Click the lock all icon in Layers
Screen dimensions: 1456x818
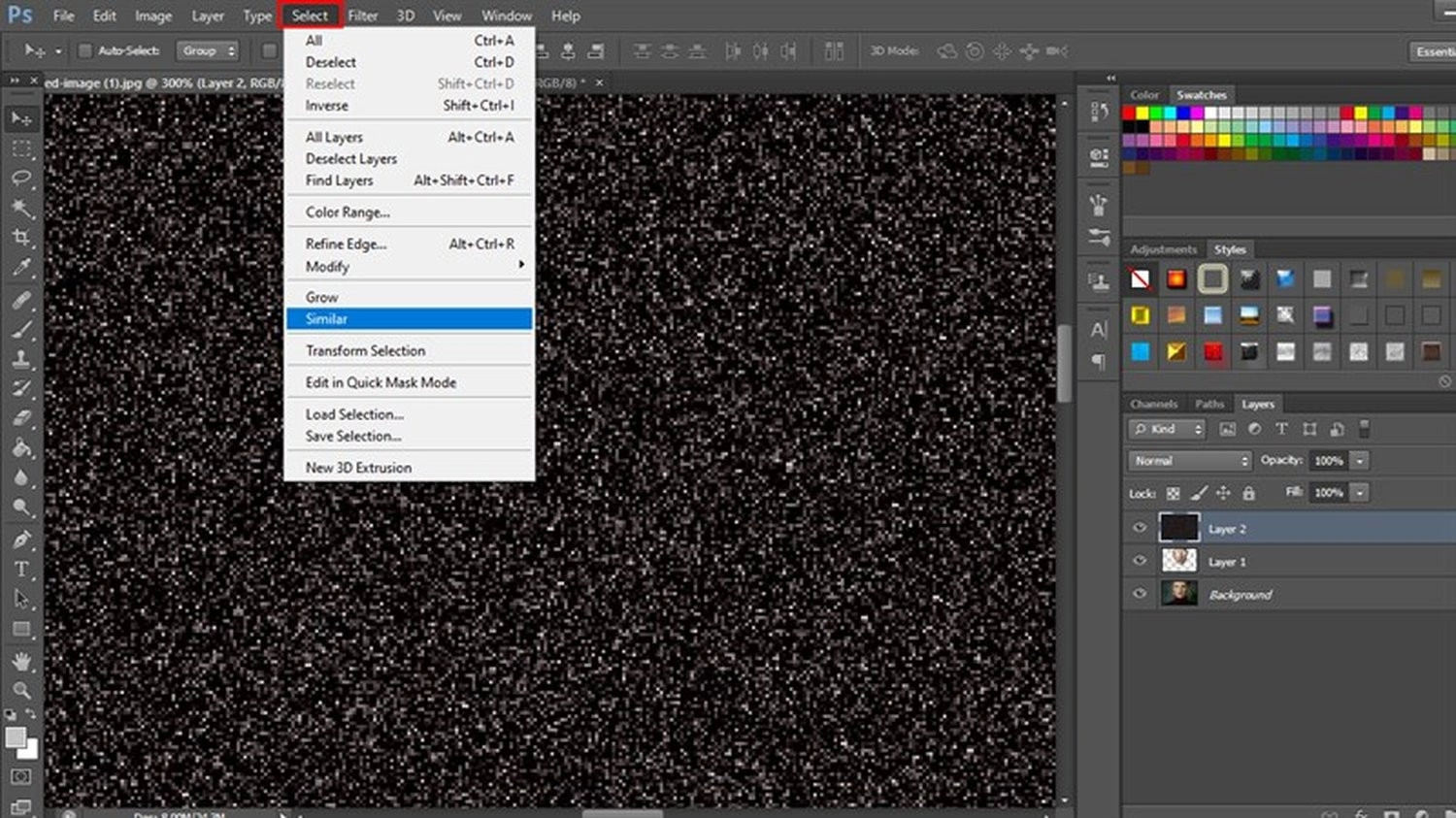1248,493
